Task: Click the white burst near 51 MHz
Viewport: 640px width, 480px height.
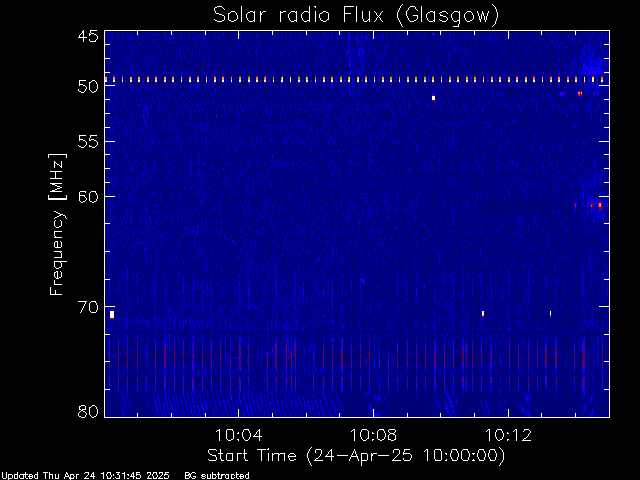Action: pos(433,98)
